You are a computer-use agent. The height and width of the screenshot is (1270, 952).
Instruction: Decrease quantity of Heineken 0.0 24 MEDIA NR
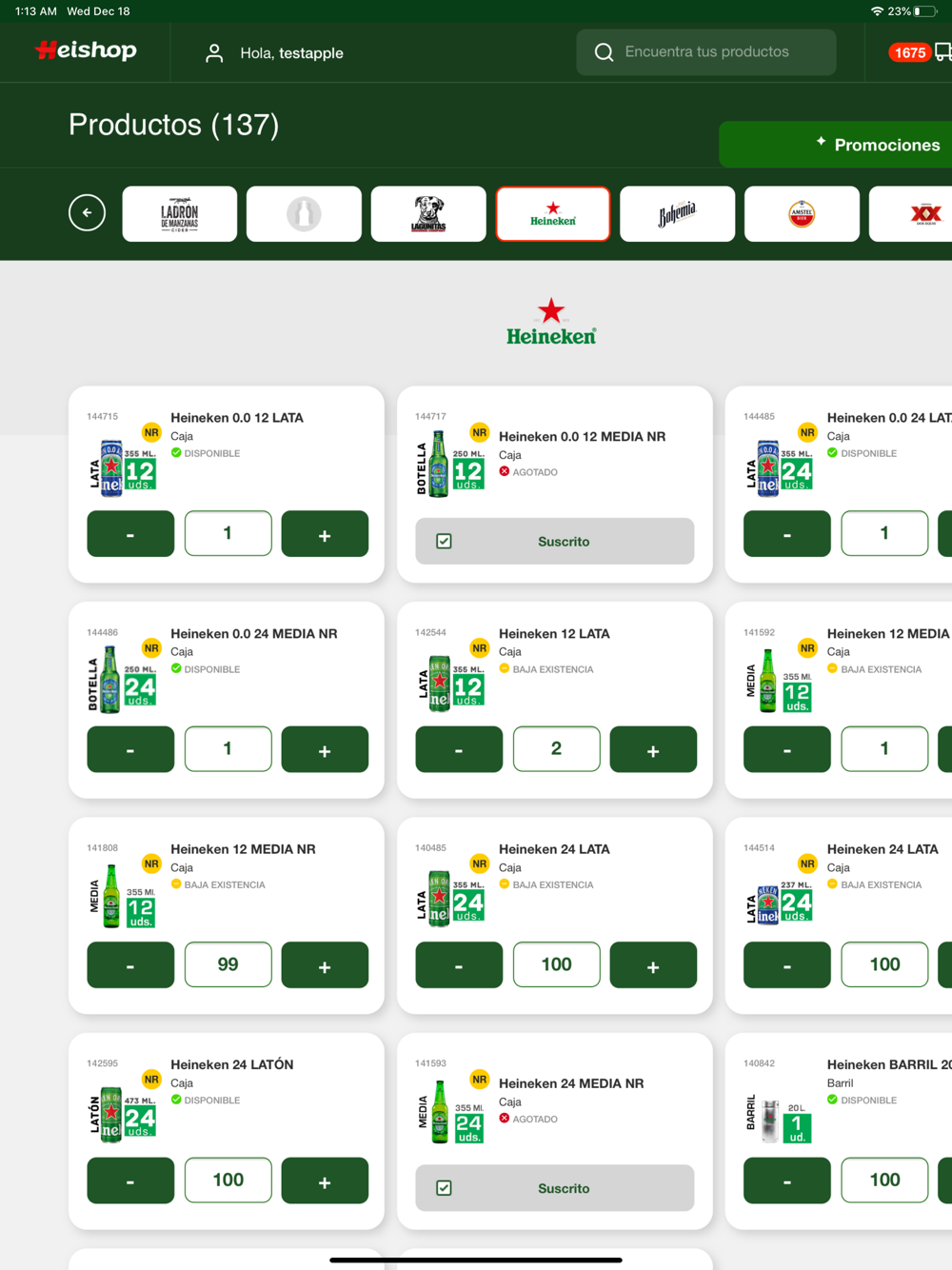coord(130,749)
